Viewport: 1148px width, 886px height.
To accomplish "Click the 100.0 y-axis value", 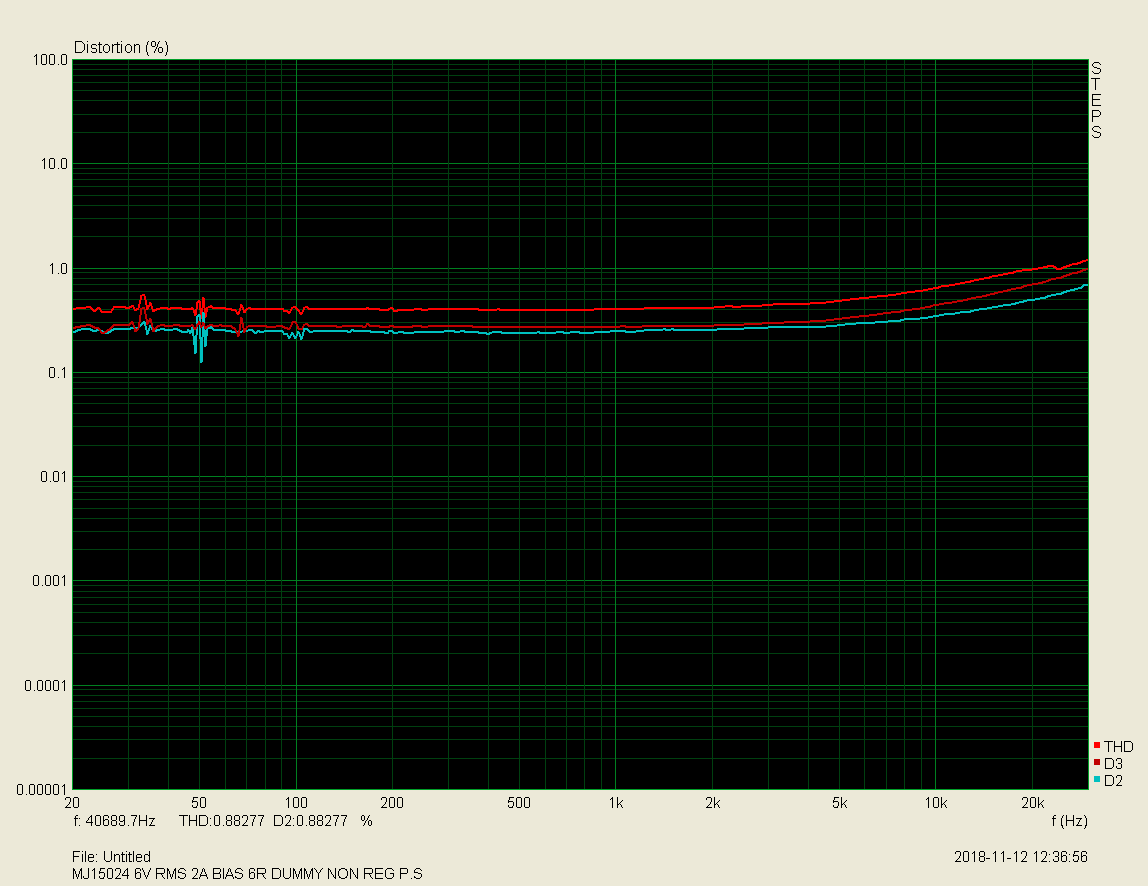I will click(x=50, y=60).
